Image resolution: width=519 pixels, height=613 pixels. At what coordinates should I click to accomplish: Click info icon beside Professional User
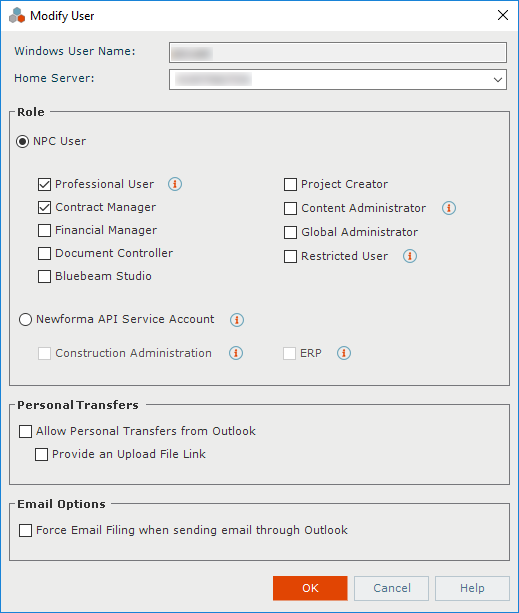[175, 184]
